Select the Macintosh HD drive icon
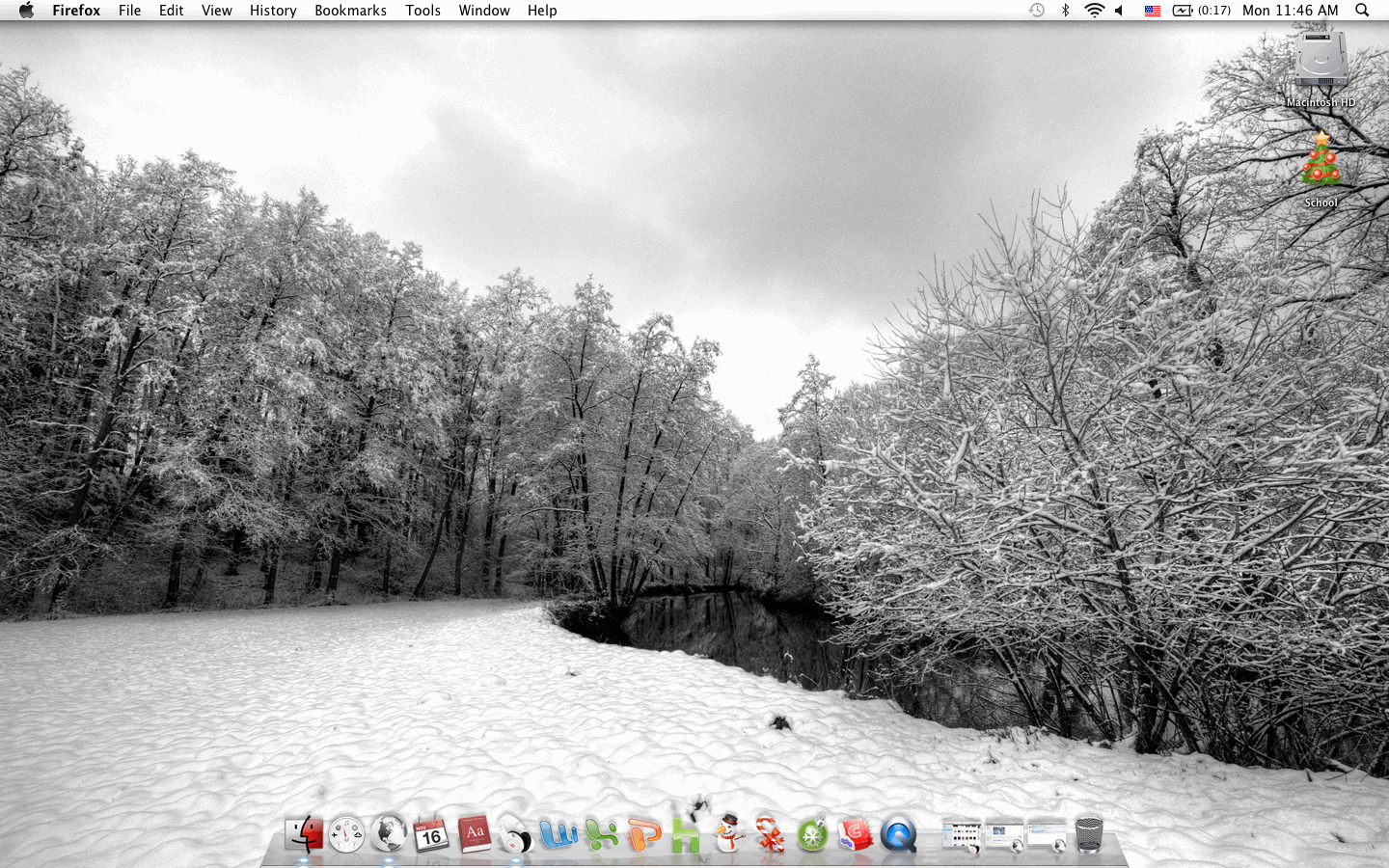 pyautogui.click(x=1321, y=61)
